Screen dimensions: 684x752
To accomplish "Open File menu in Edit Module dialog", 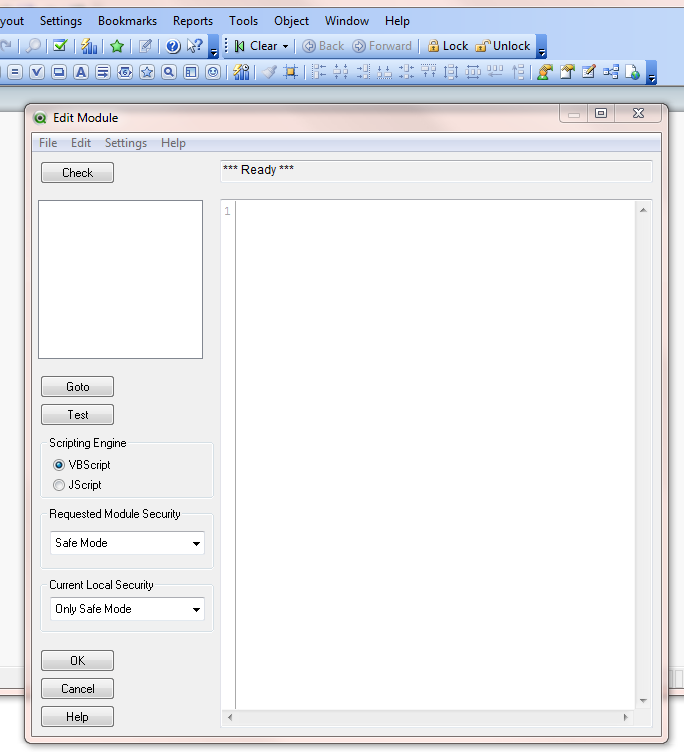I will click(48, 143).
